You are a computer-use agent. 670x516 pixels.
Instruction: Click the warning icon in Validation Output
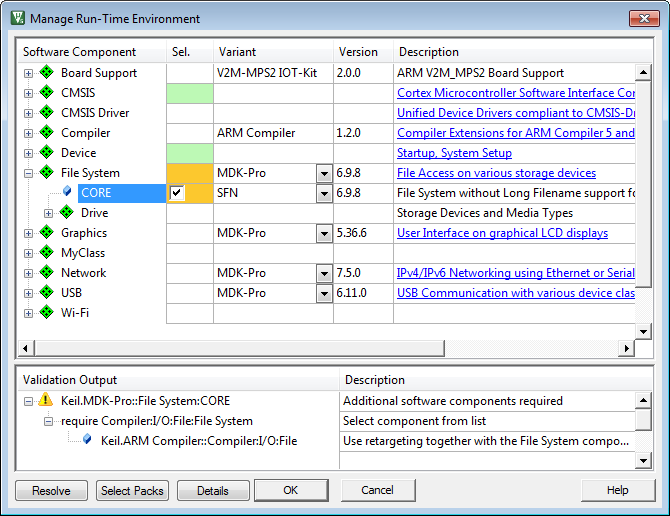point(46,401)
